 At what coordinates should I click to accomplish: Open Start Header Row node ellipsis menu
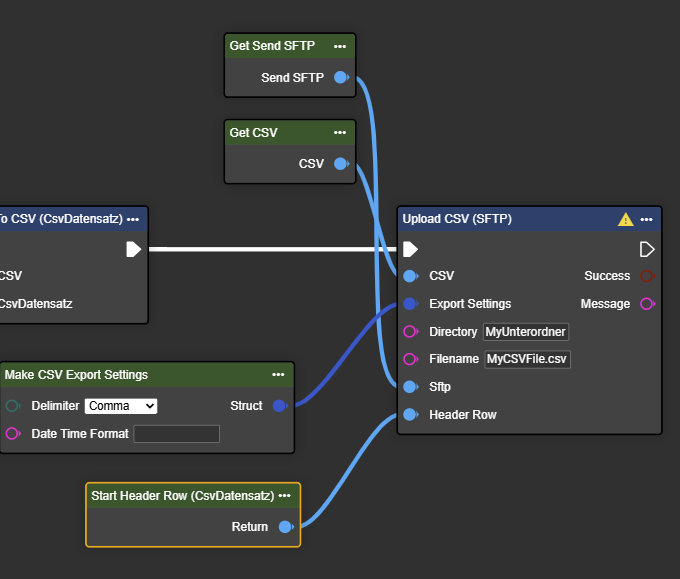285,495
